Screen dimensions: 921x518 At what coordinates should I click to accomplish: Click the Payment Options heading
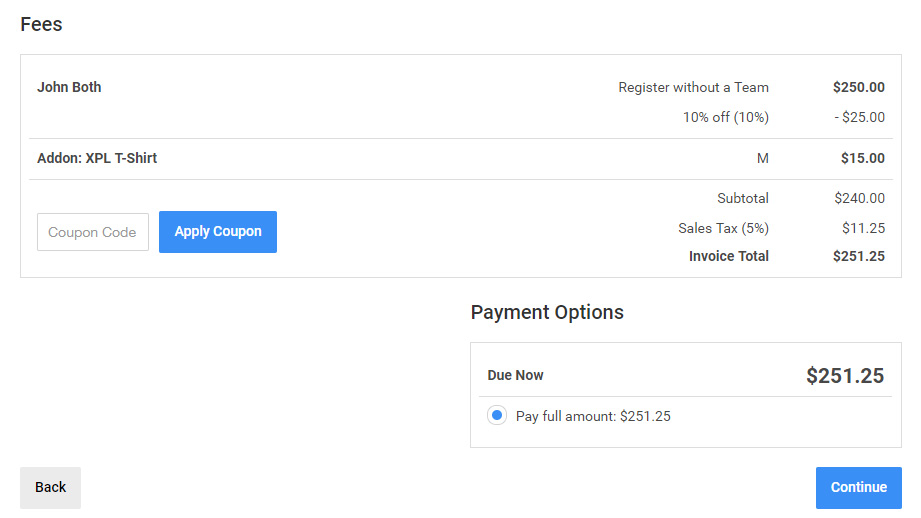547,312
